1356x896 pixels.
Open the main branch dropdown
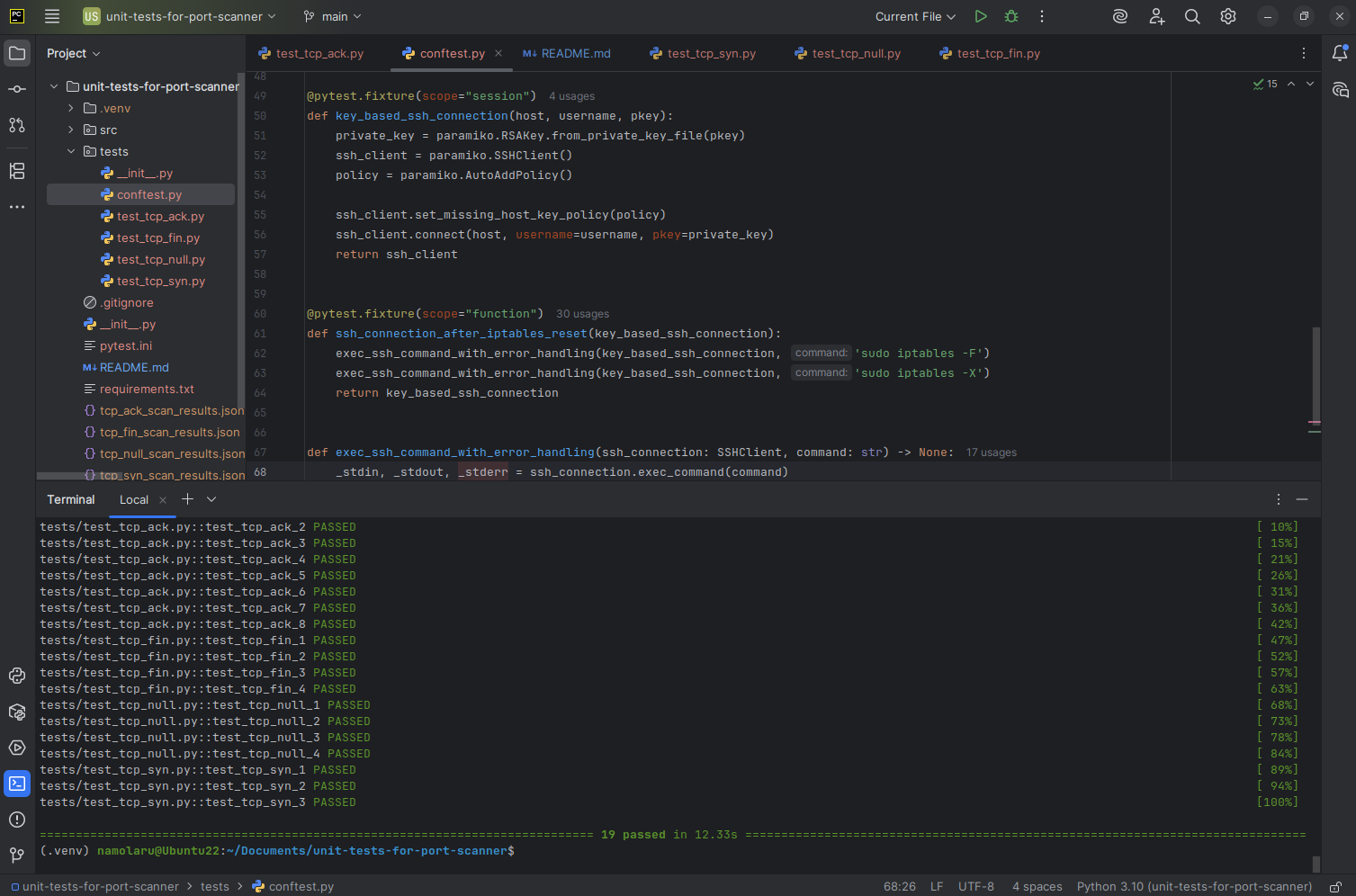333,16
